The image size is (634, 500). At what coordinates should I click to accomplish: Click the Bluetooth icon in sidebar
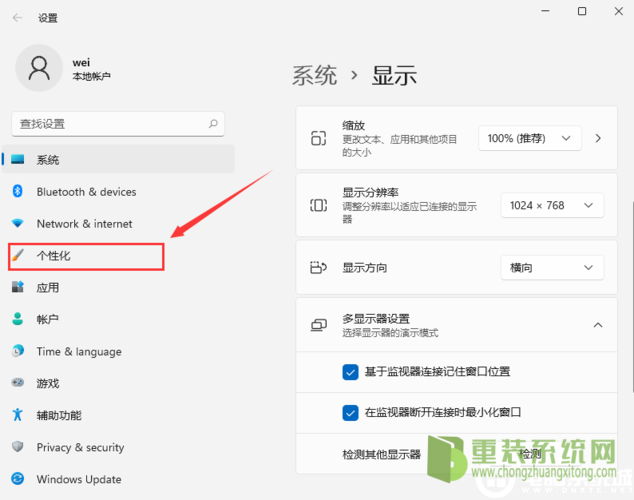(x=18, y=191)
